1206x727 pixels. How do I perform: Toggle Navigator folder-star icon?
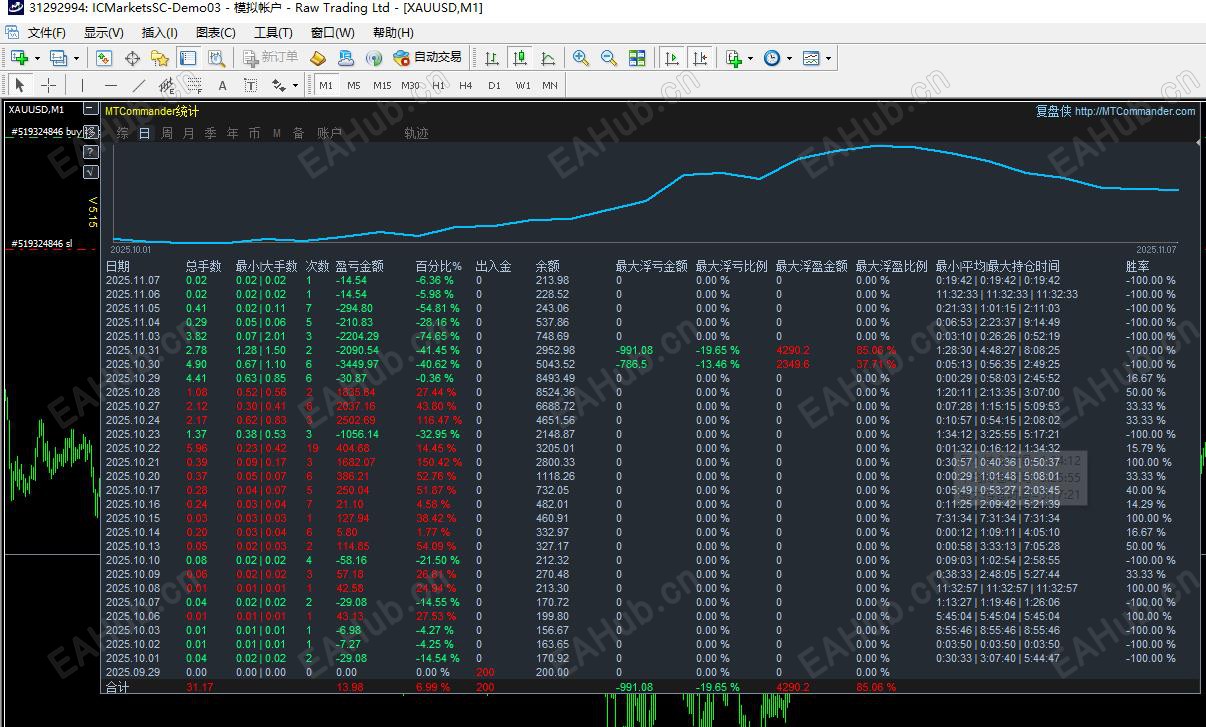(159, 58)
